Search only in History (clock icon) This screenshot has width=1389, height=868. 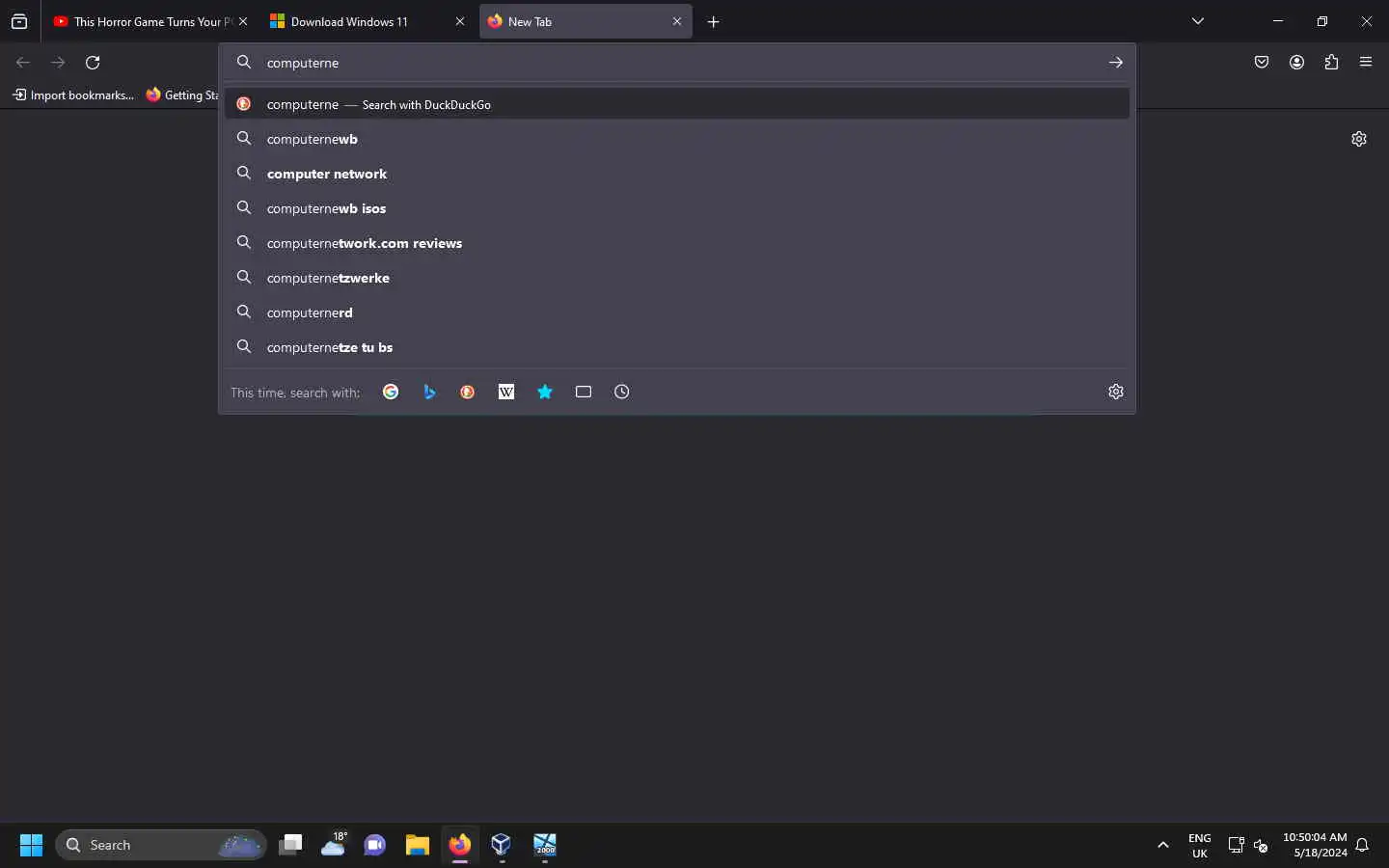coord(622,392)
